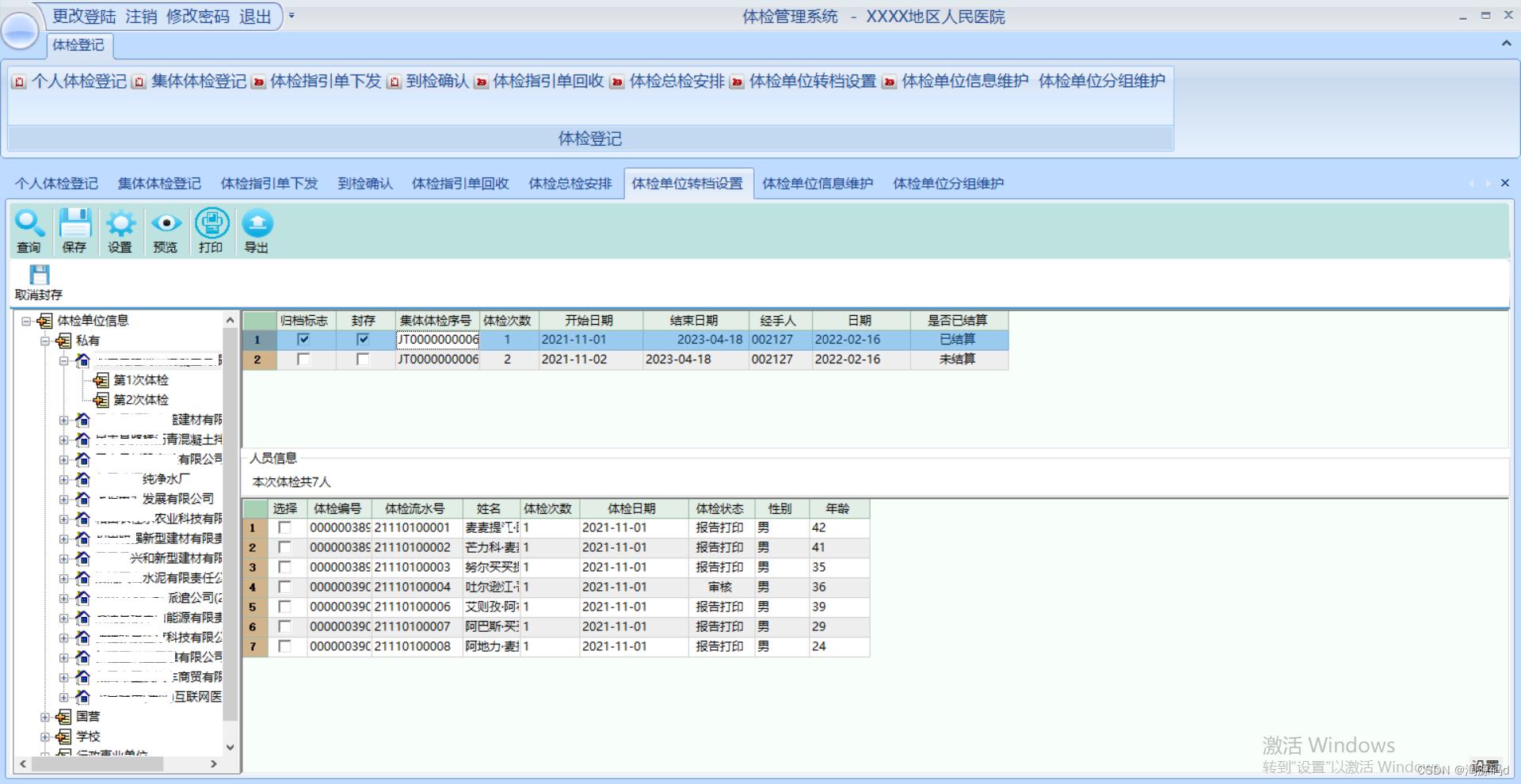Screen dimensions: 1521x784
Task: Switch to the 体检单位信息维护 tab
Action: coord(818,184)
